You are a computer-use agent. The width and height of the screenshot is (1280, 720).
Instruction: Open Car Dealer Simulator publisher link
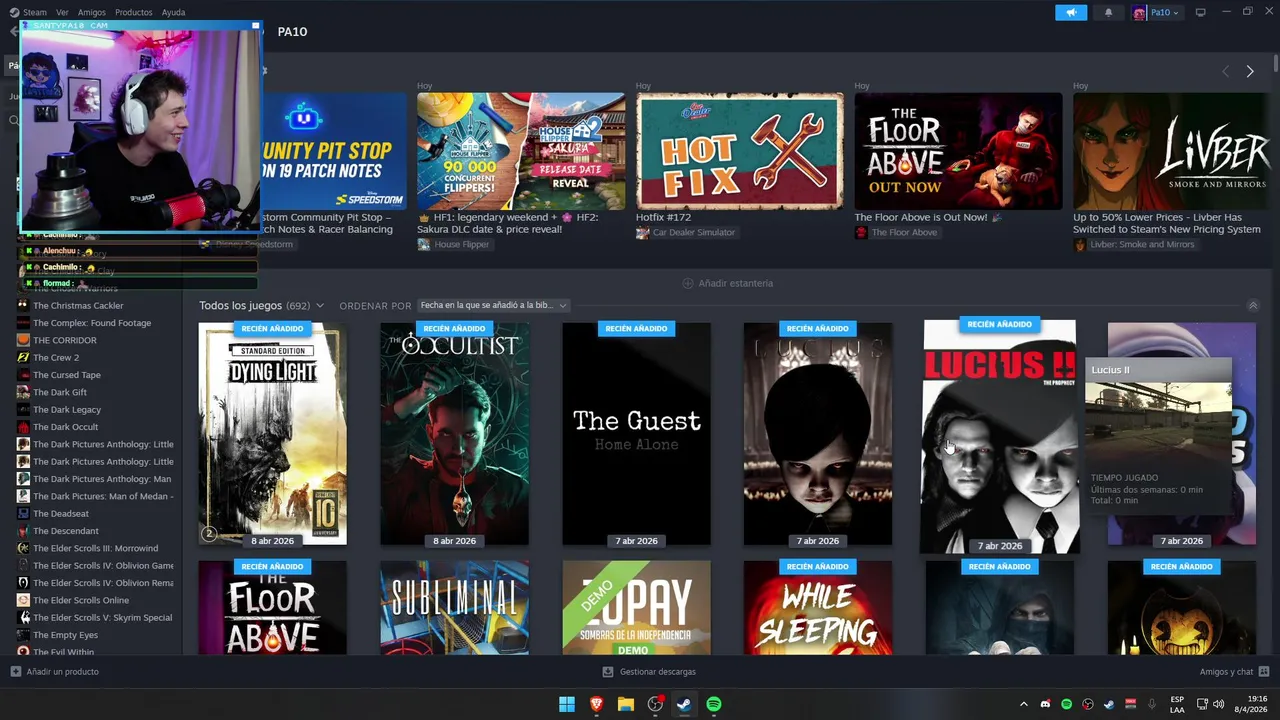click(x=685, y=233)
